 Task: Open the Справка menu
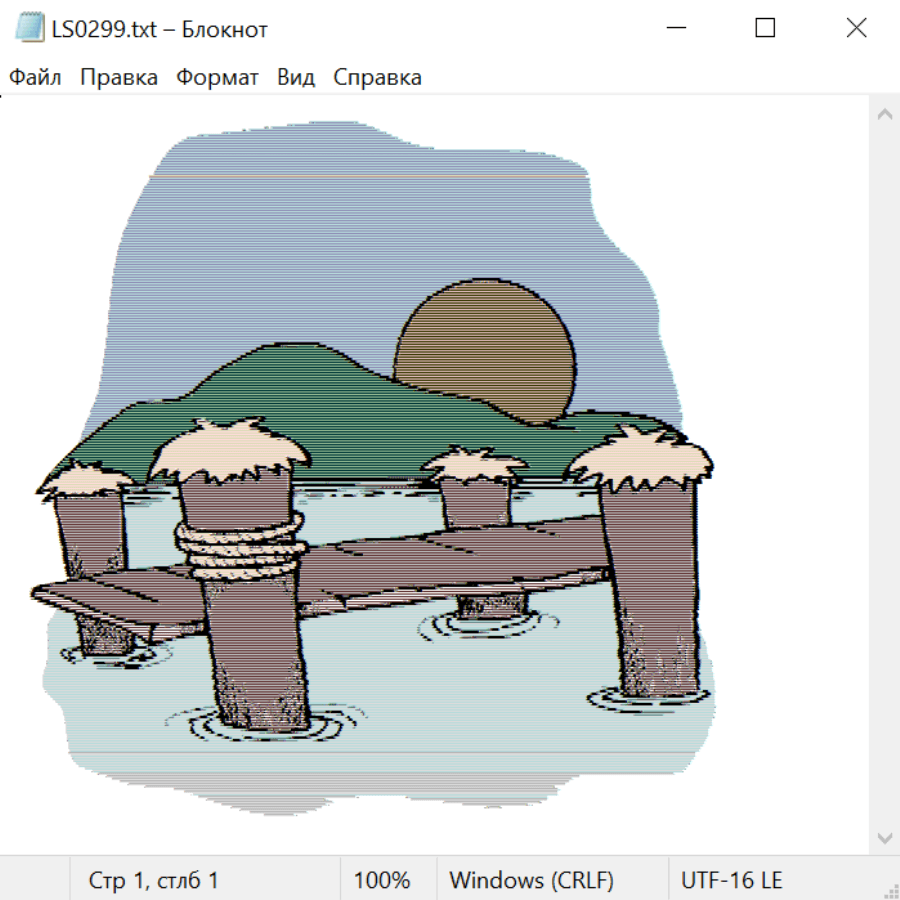pyautogui.click(x=377, y=78)
